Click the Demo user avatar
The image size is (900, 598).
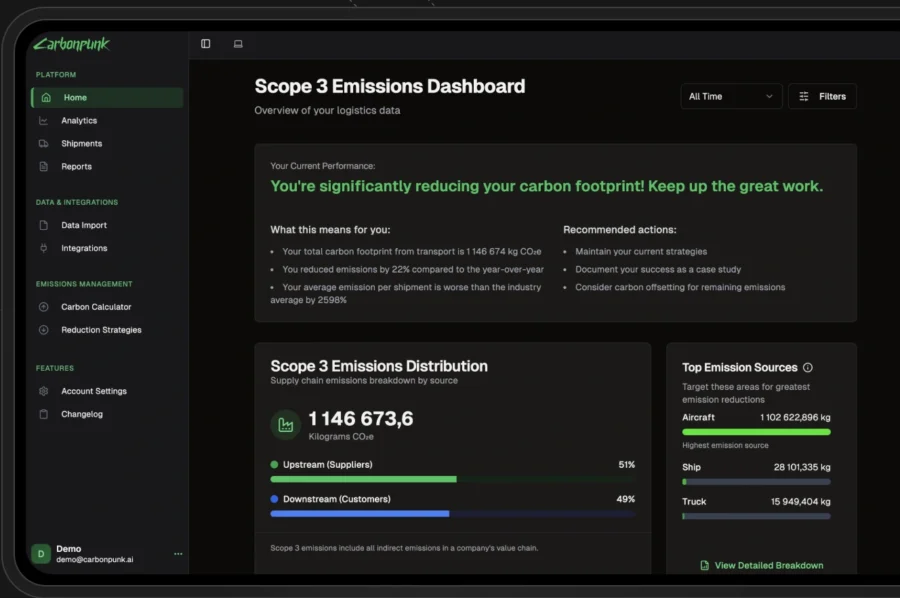(x=41, y=554)
